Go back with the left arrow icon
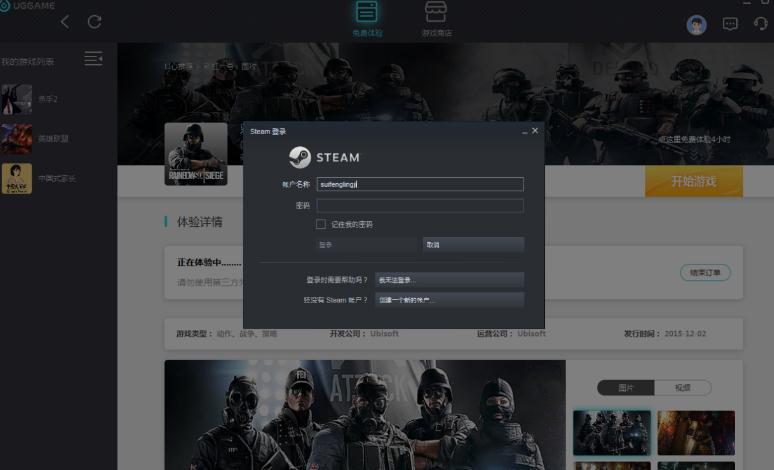 pyautogui.click(x=65, y=22)
